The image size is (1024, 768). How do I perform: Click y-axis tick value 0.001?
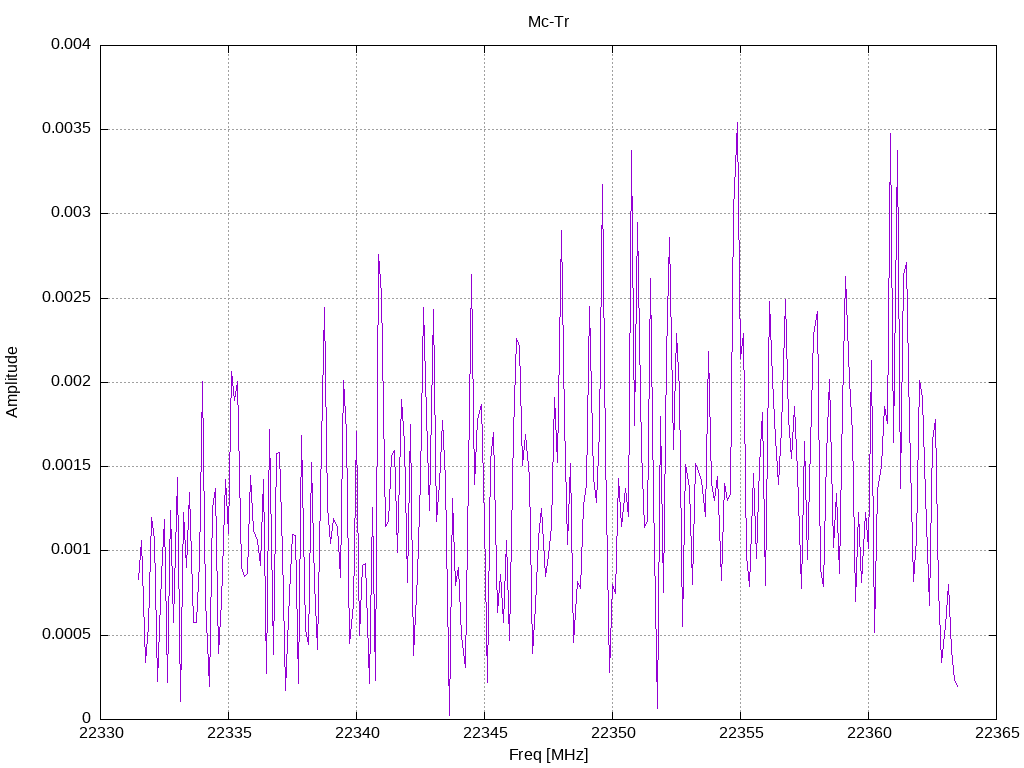[71, 550]
